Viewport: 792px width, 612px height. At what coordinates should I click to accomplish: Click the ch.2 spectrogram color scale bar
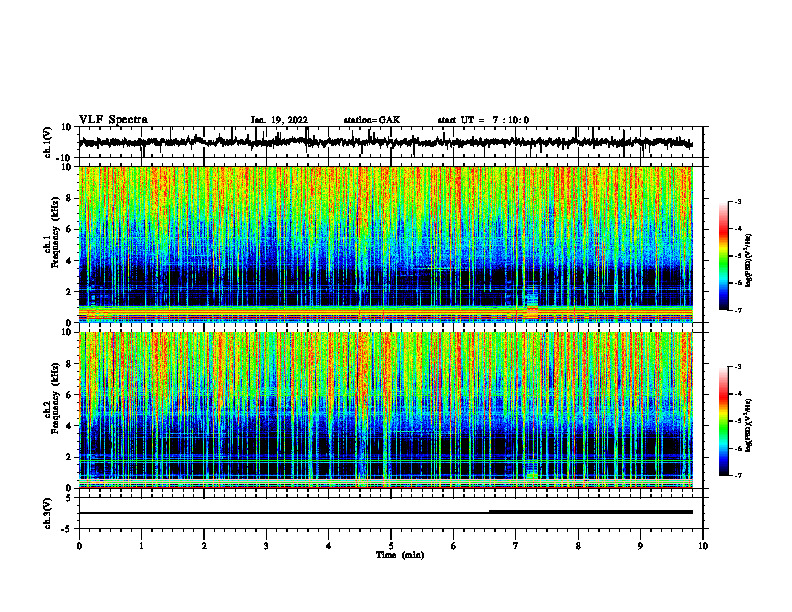tap(724, 421)
